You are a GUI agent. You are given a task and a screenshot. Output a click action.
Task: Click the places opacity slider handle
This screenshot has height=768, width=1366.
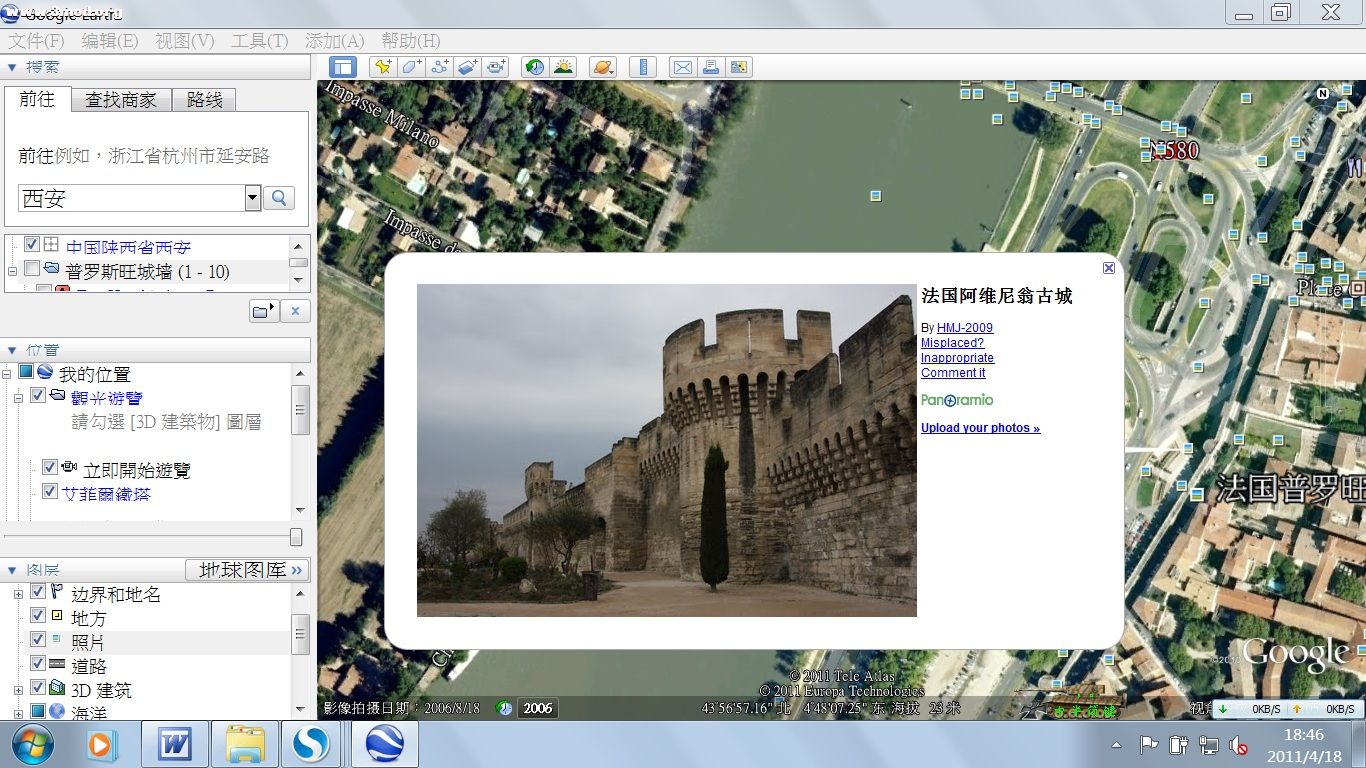295,537
